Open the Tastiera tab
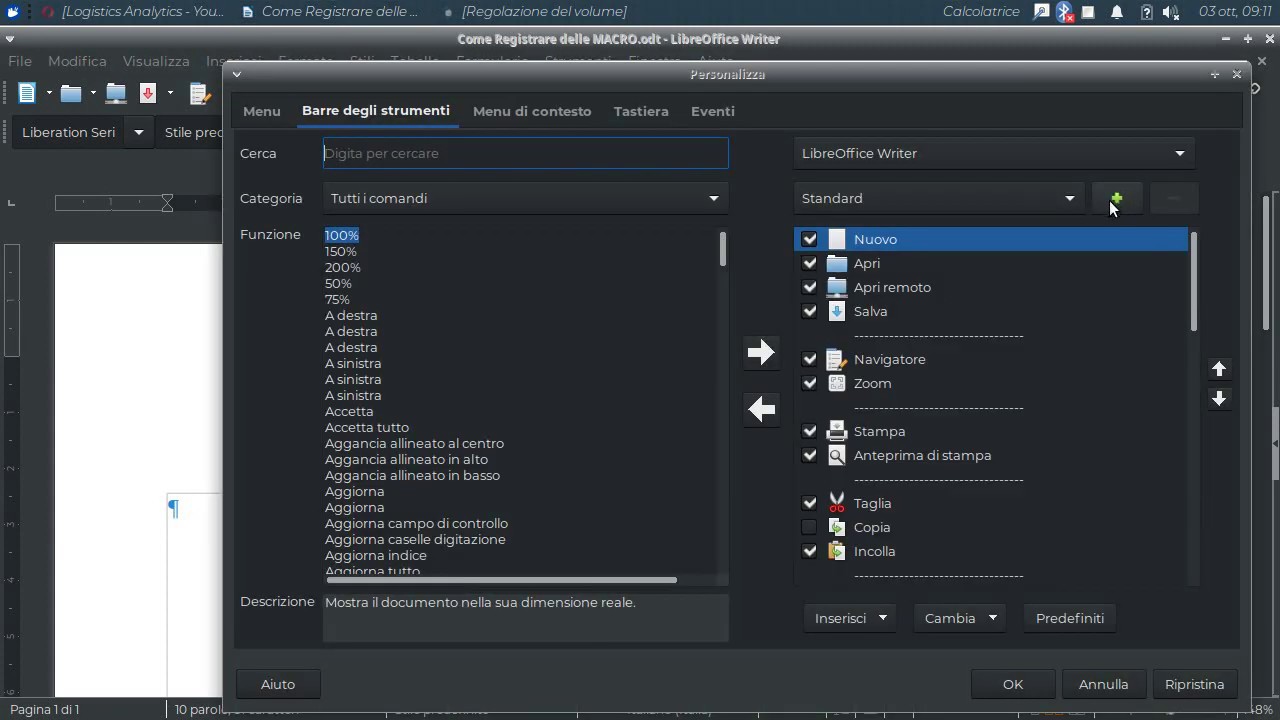This screenshot has height=720, width=1280. 641,111
